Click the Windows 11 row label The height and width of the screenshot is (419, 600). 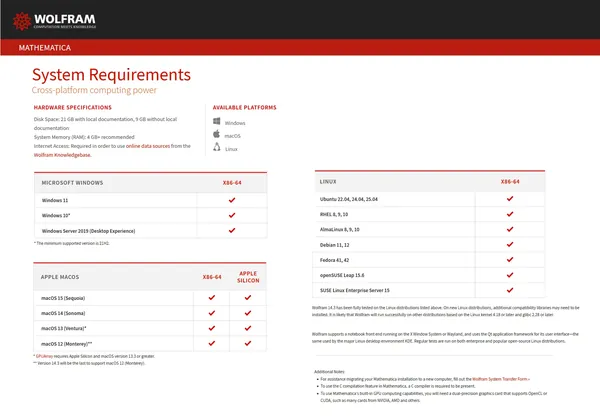(x=55, y=201)
